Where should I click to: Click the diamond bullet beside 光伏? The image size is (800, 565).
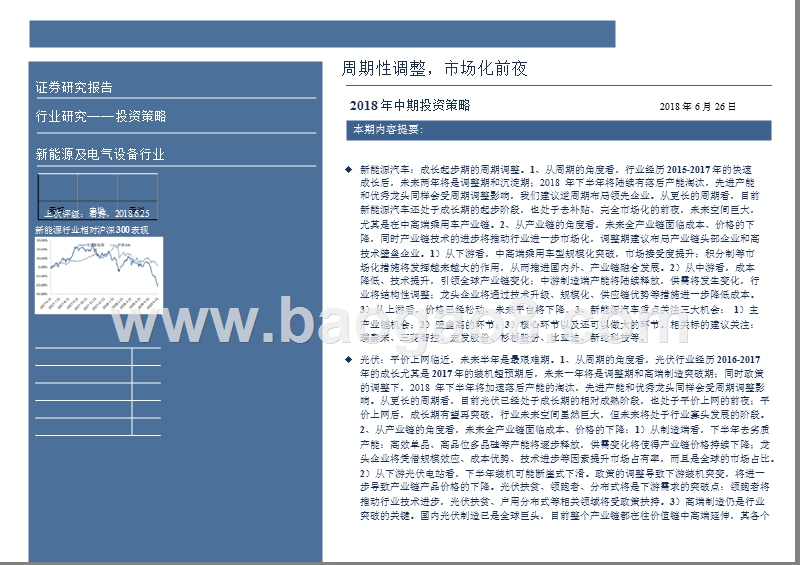(x=348, y=359)
